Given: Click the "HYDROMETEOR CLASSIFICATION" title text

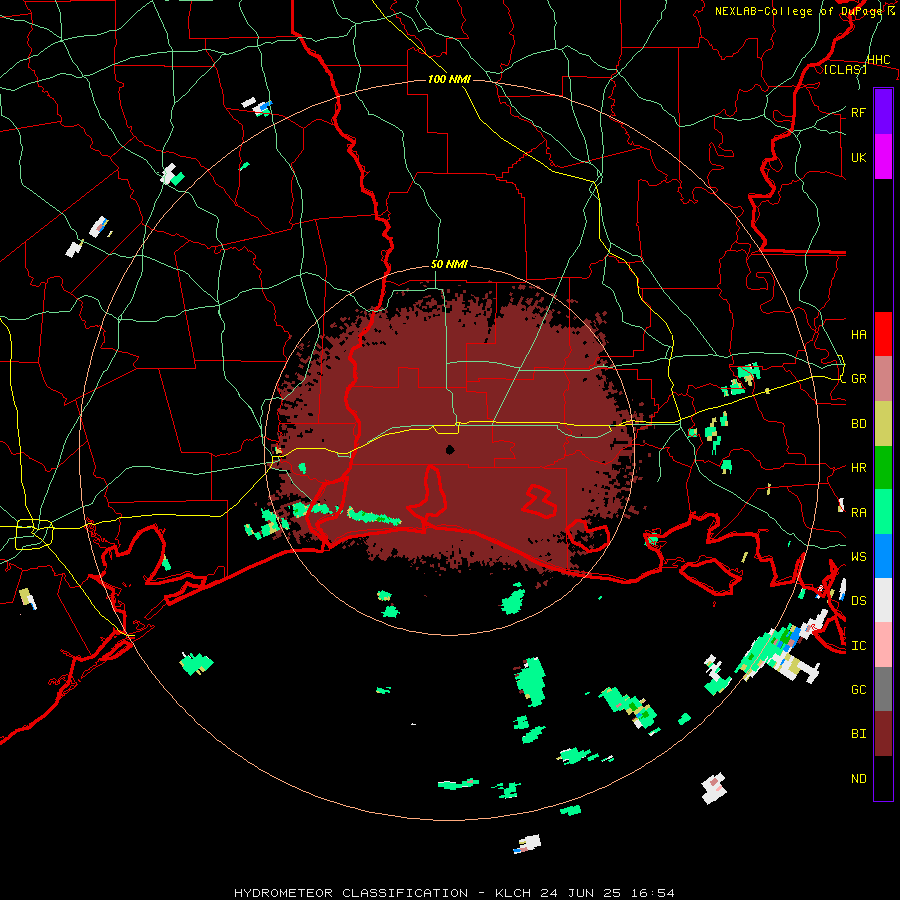Looking at the screenshot, I should tap(351, 893).
